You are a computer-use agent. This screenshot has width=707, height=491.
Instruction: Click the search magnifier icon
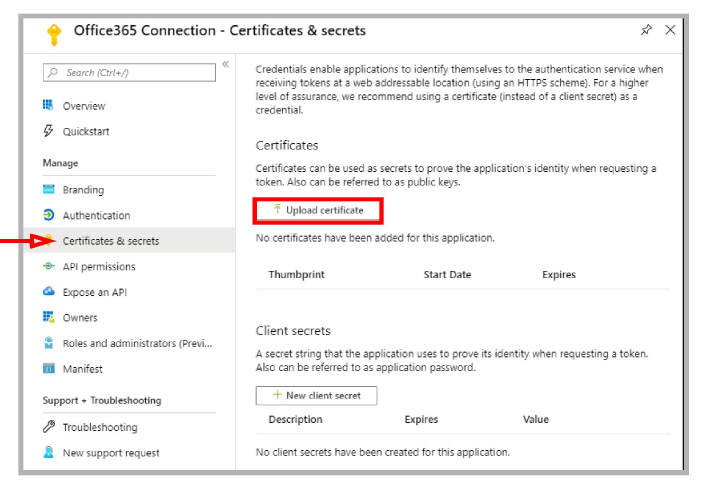coord(53,73)
